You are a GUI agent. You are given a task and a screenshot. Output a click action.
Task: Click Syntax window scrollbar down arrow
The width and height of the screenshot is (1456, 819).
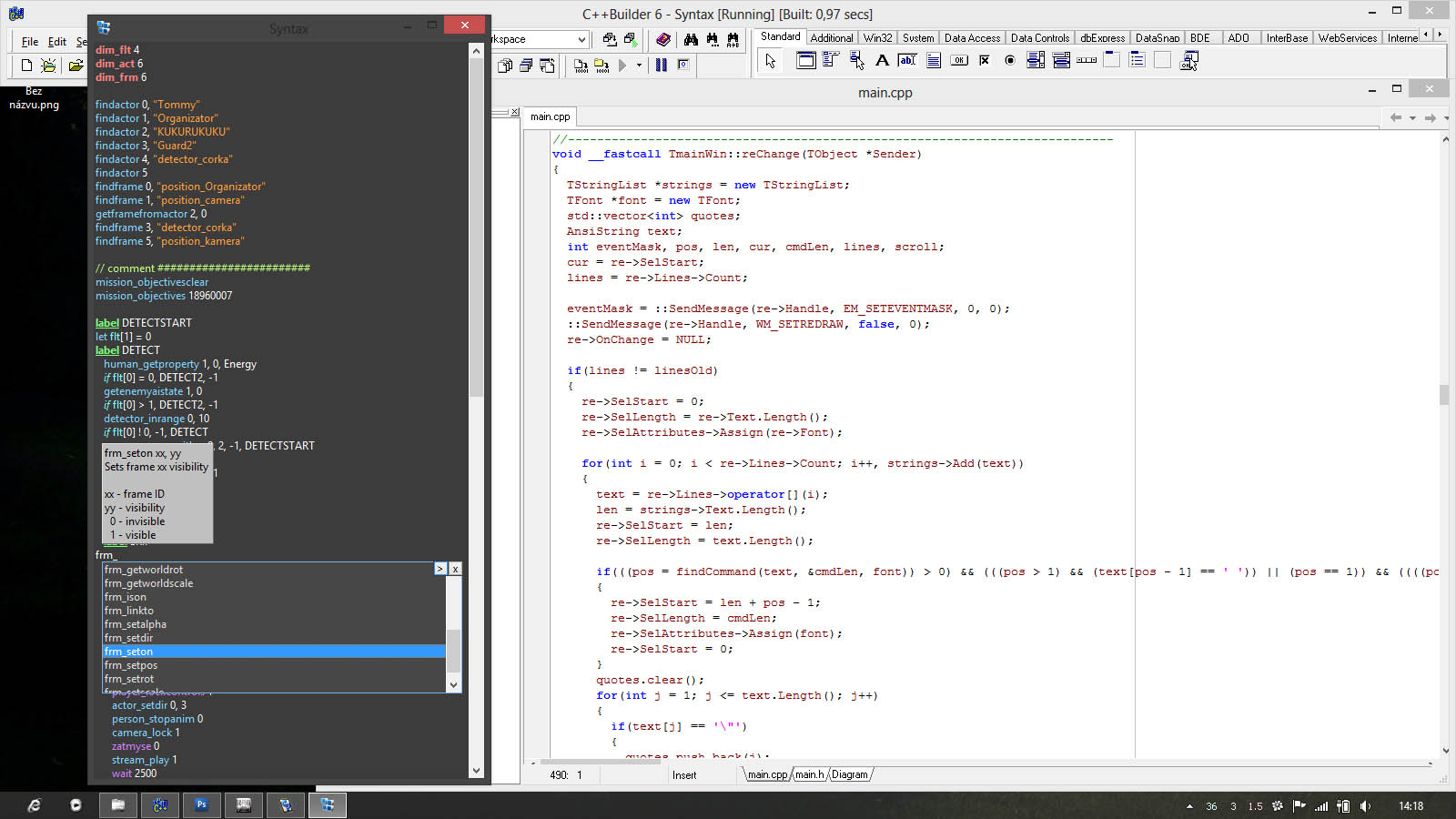476,771
